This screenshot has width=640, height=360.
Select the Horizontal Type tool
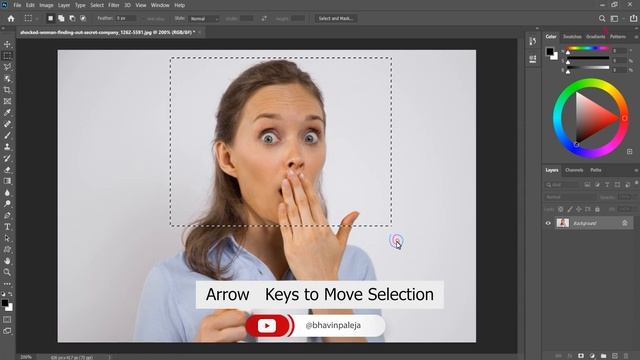pyautogui.click(x=7, y=227)
